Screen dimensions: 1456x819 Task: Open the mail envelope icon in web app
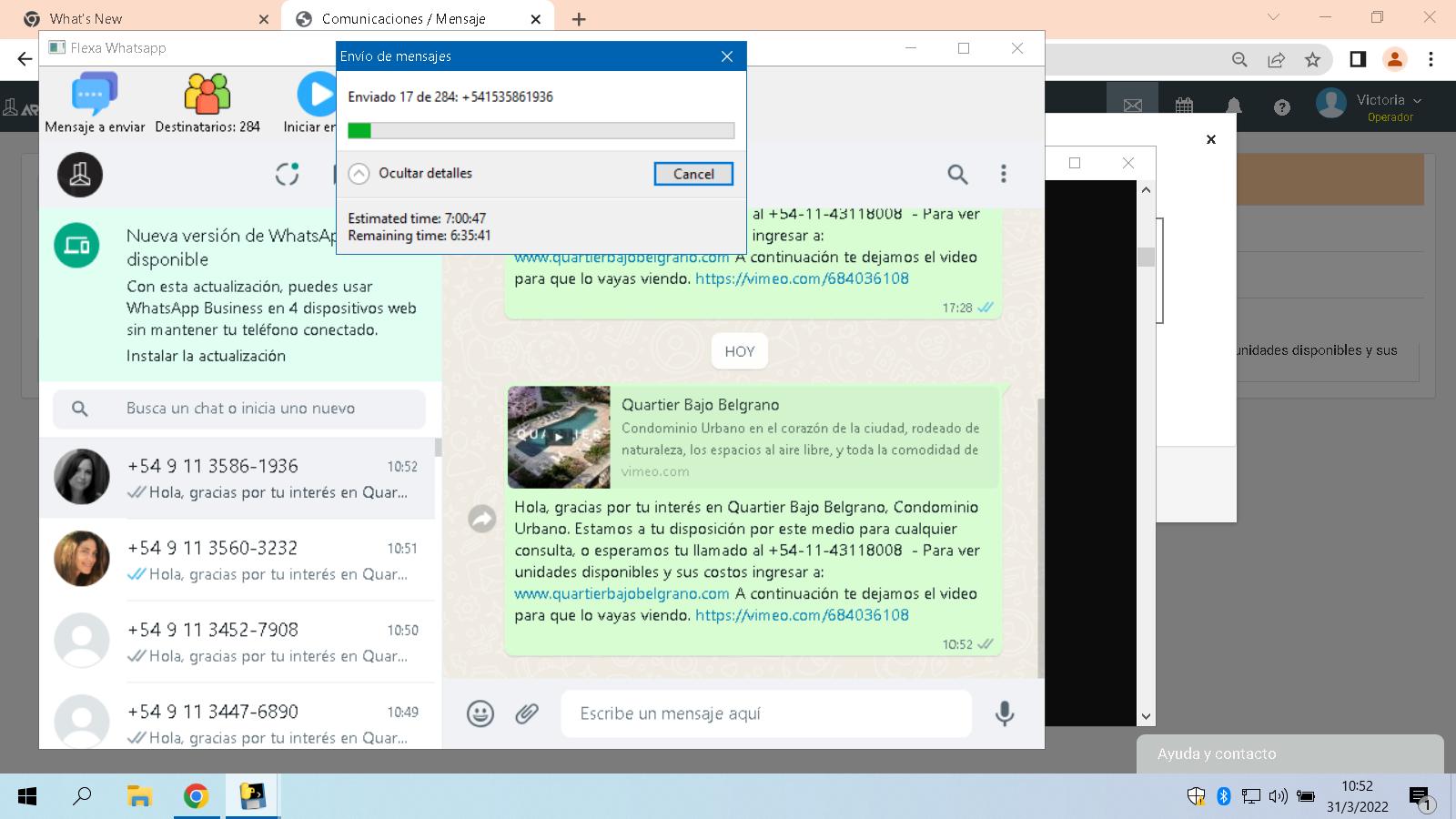(x=1132, y=106)
